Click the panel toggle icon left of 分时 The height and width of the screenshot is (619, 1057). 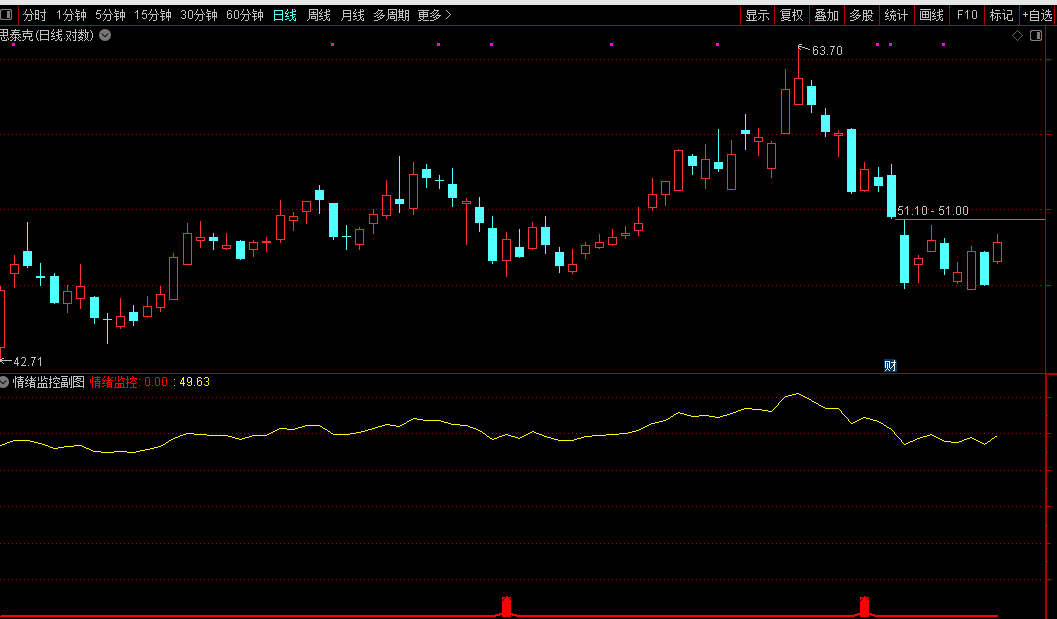(7, 14)
